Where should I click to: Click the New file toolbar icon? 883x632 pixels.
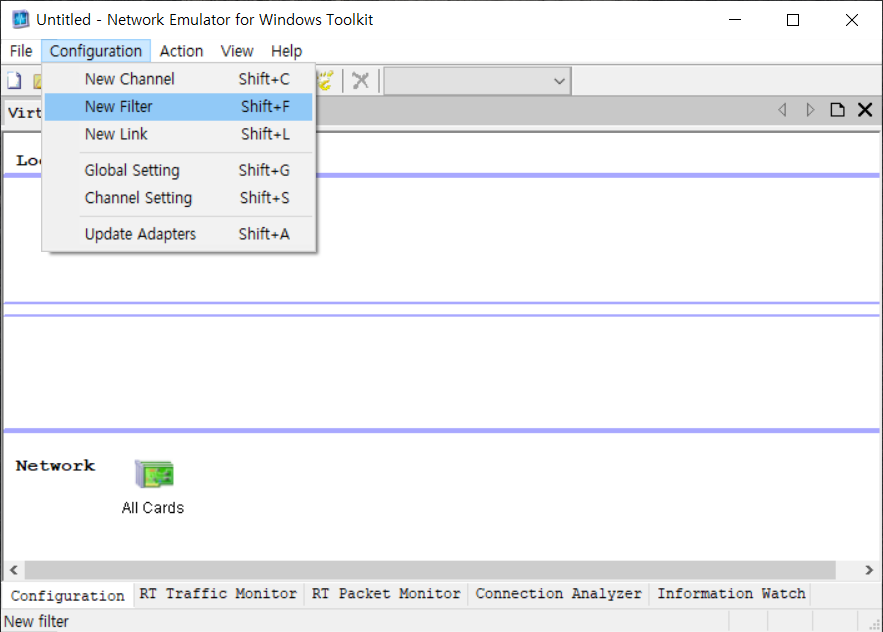[x=15, y=81]
